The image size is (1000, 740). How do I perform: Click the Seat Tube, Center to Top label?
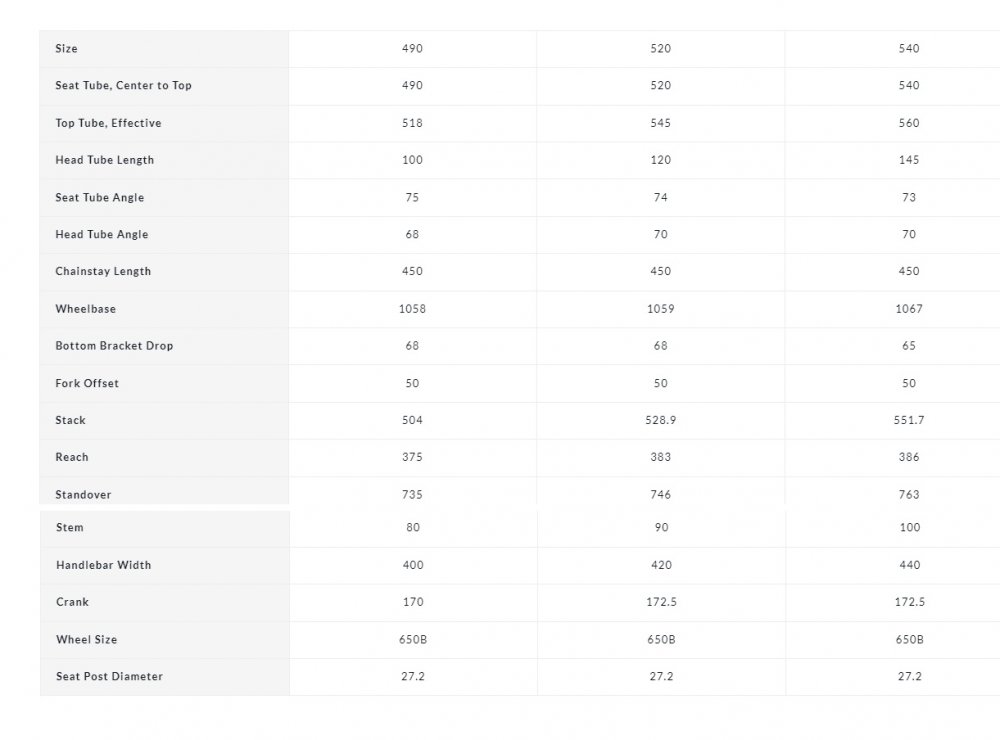pos(123,85)
